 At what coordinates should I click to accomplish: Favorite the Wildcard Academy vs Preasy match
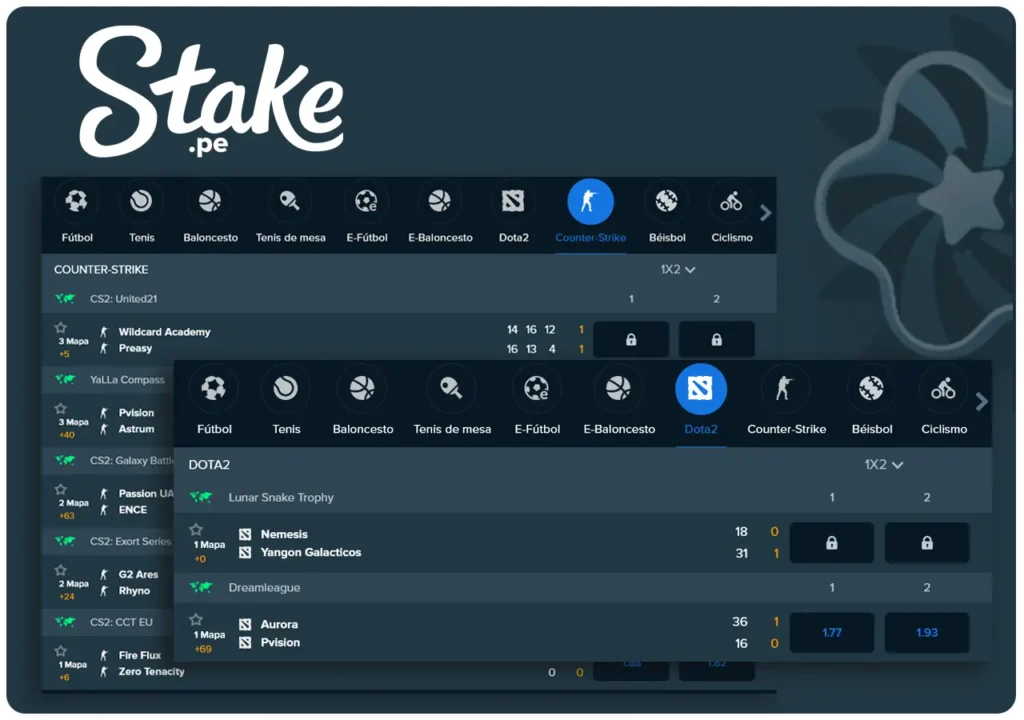61,327
